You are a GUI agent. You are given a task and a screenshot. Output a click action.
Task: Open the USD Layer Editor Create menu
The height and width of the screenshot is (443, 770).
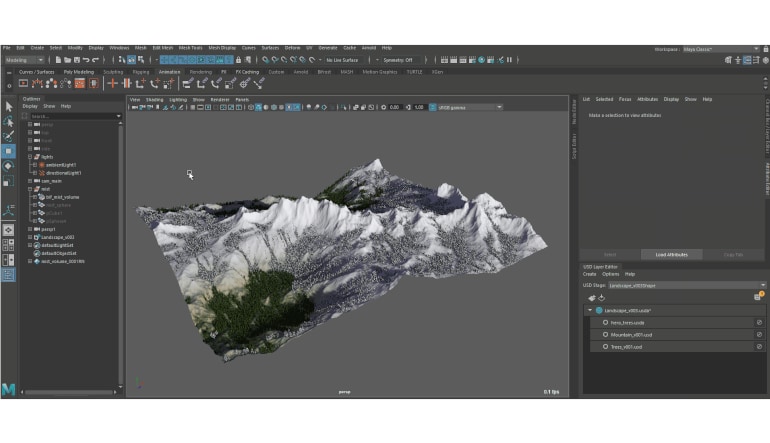(x=589, y=274)
